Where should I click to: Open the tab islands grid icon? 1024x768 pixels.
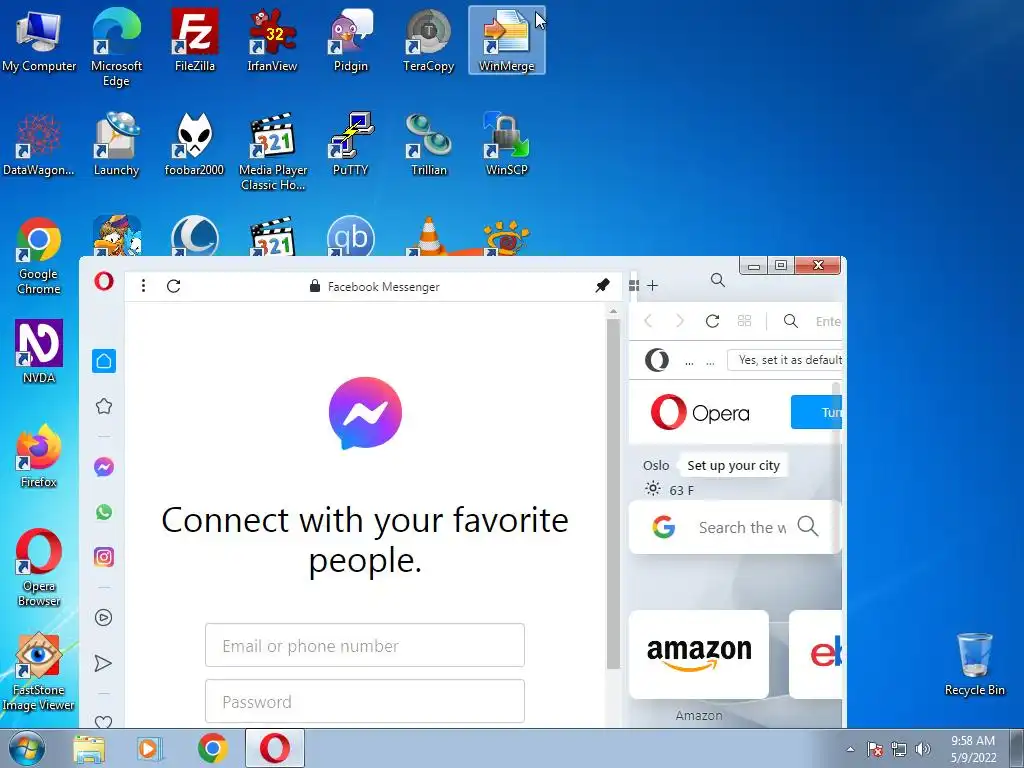633,285
